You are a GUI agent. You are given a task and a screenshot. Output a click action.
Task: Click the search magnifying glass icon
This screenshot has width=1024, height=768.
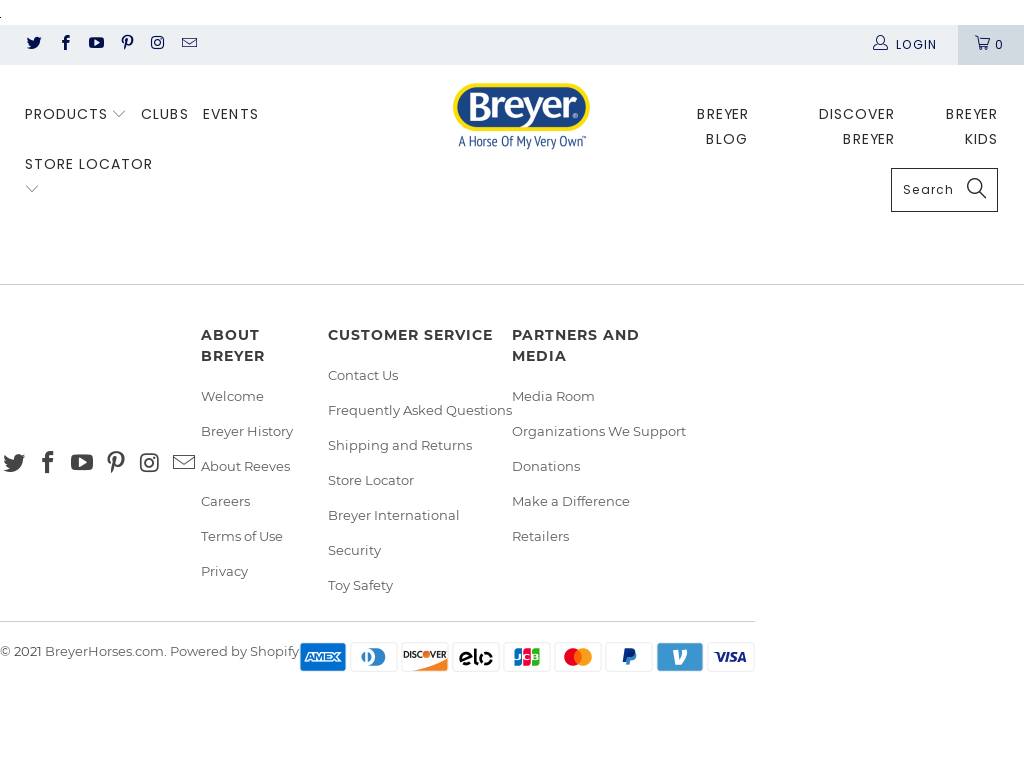(976, 189)
